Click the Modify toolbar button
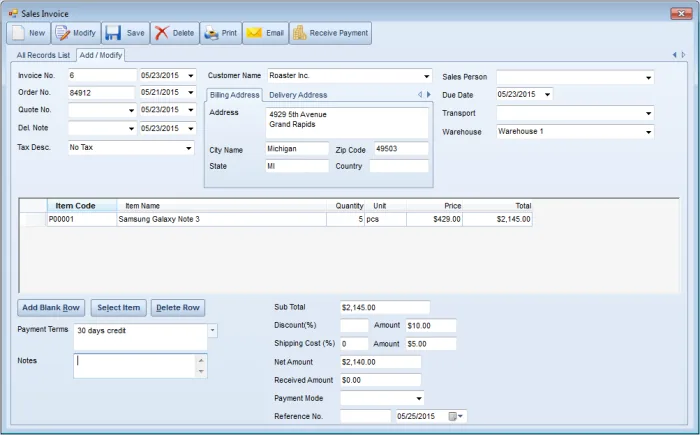This screenshot has height=435, width=700. click(76, 33)
